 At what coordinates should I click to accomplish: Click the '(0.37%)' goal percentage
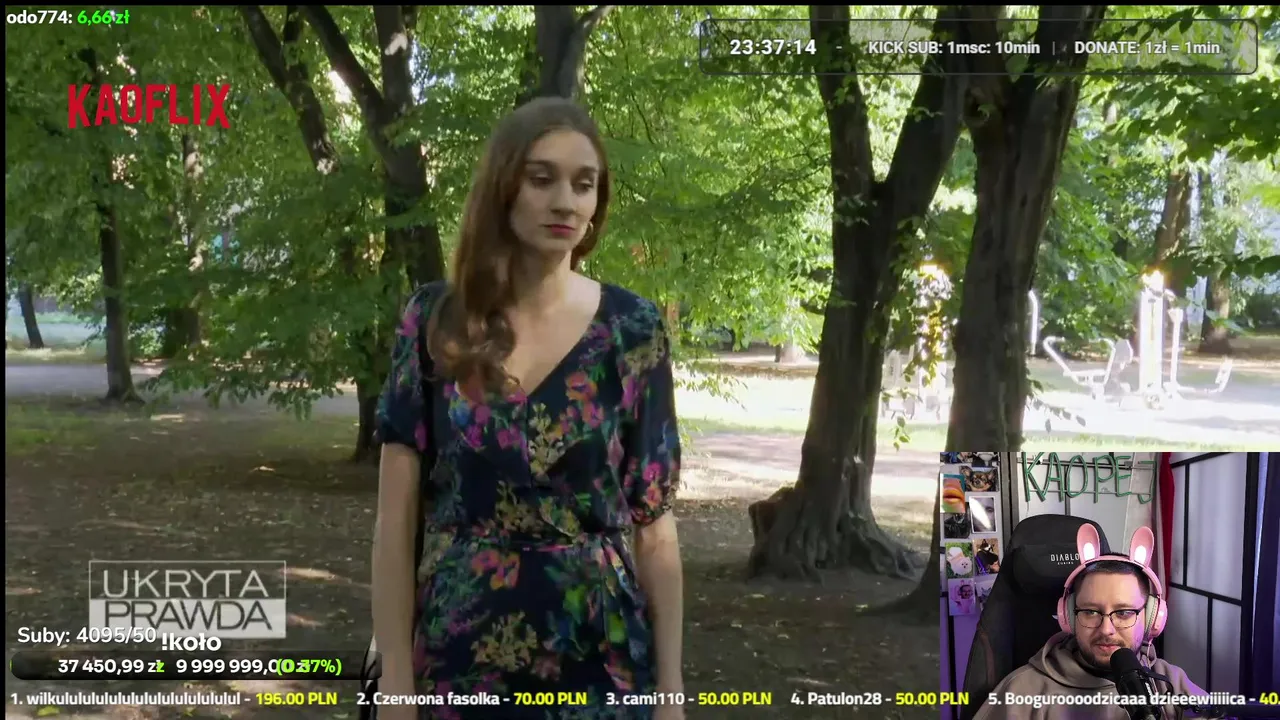tap(310, 666)
